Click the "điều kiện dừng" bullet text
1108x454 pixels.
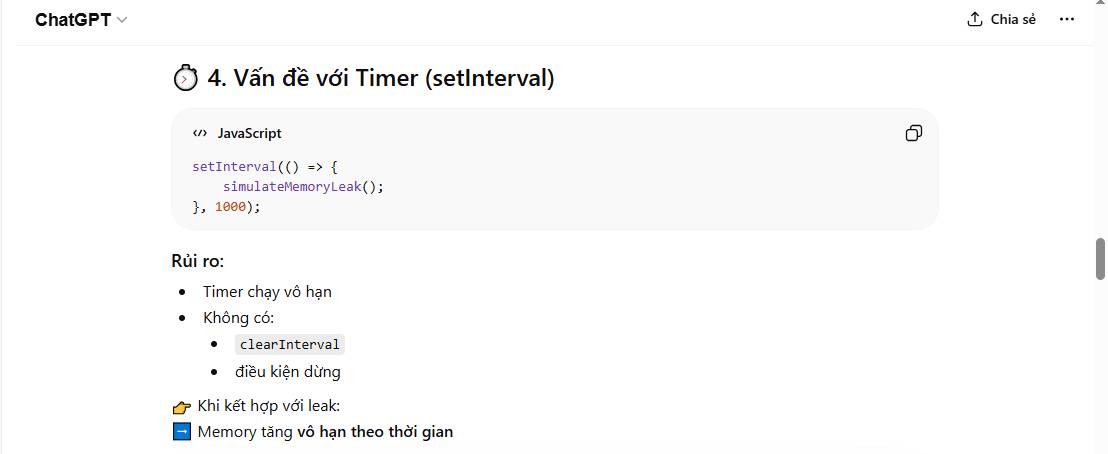[x=289, y=372]
